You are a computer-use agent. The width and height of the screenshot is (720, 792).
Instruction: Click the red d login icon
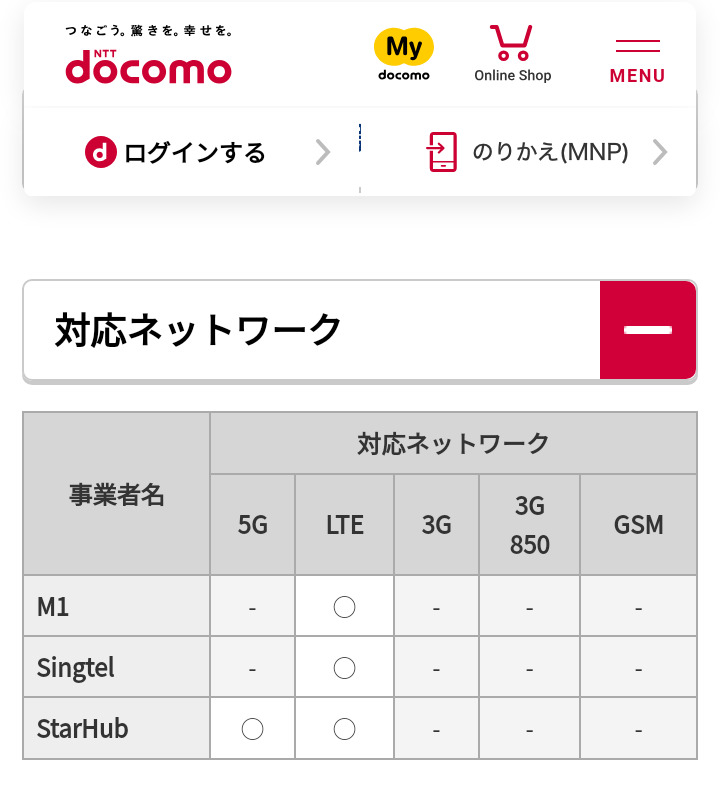pyautogui.click(x=99, y=152)
